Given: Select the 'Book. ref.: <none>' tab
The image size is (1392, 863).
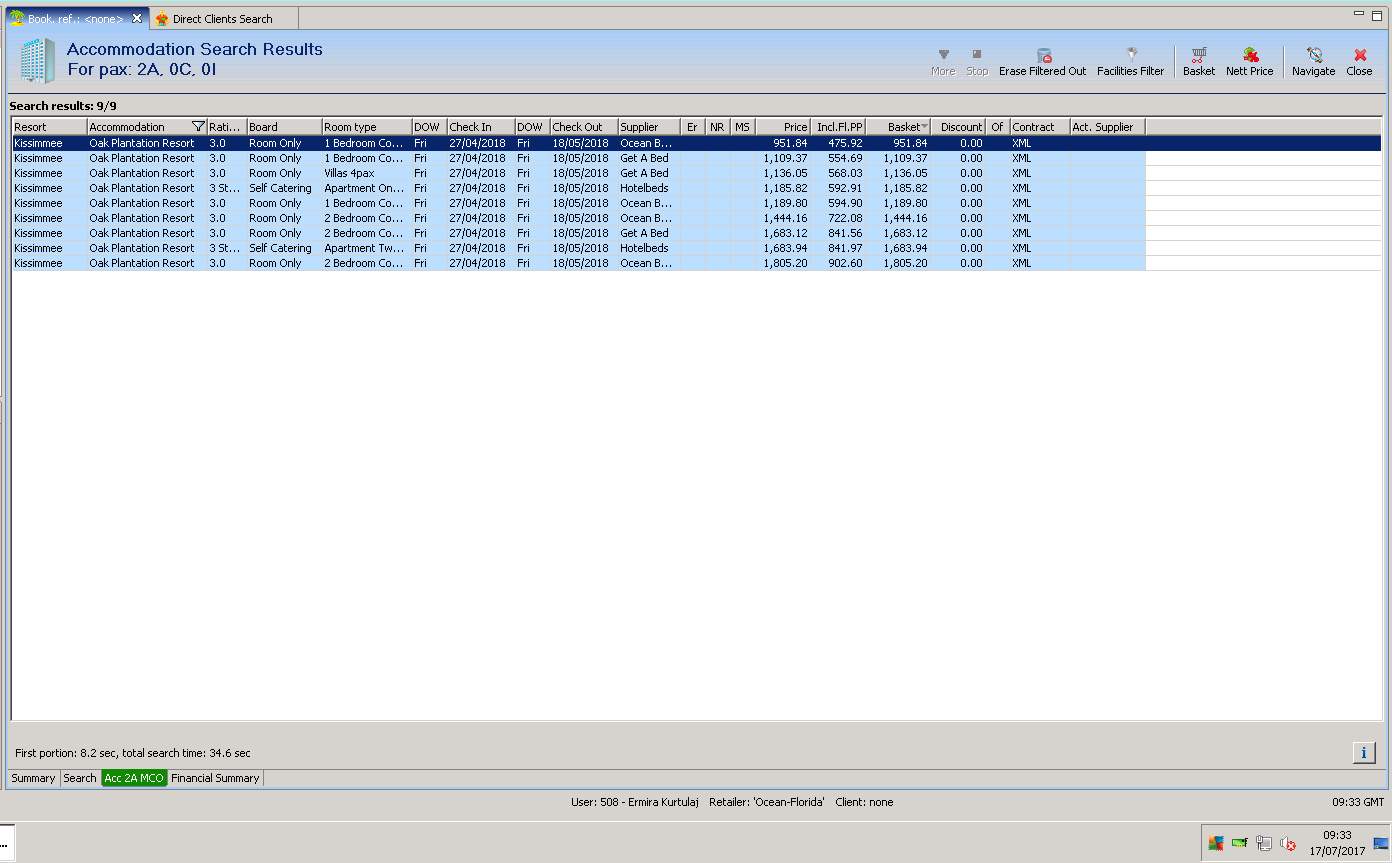Looking at the screenshot, I should coord(76,19).
